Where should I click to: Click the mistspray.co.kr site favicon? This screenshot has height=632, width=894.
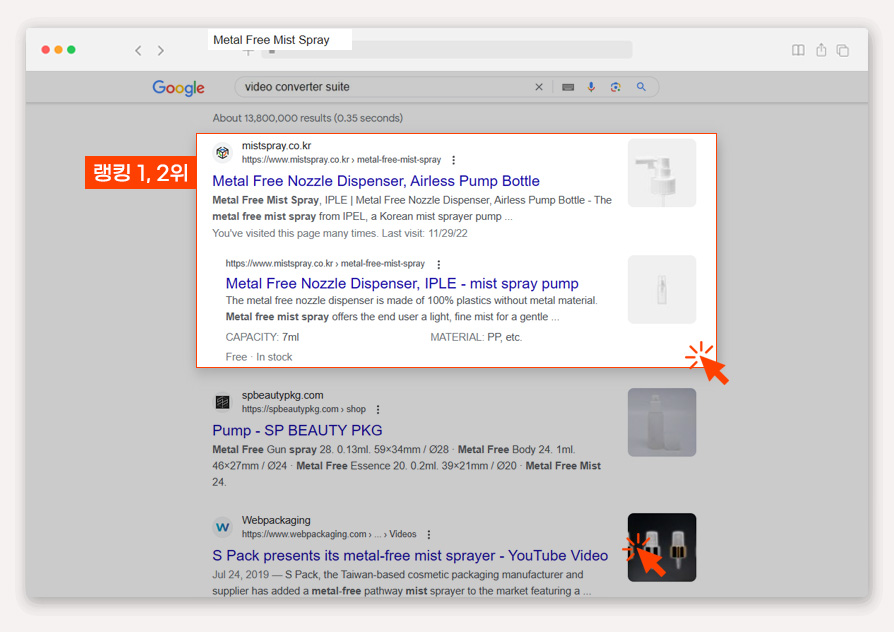click(222, 152)
